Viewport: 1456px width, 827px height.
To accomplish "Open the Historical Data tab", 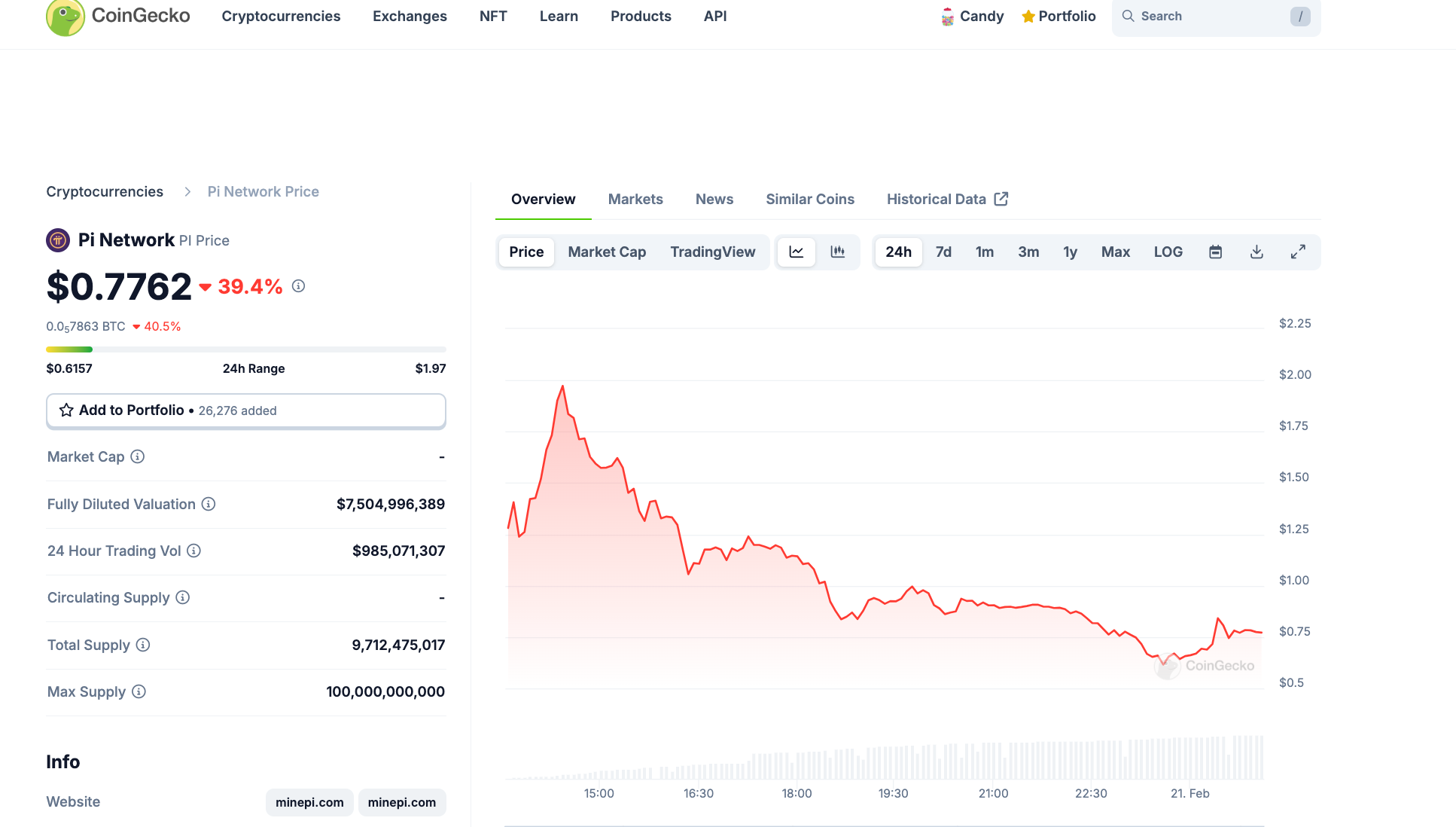I will click(x=947, y=200).
